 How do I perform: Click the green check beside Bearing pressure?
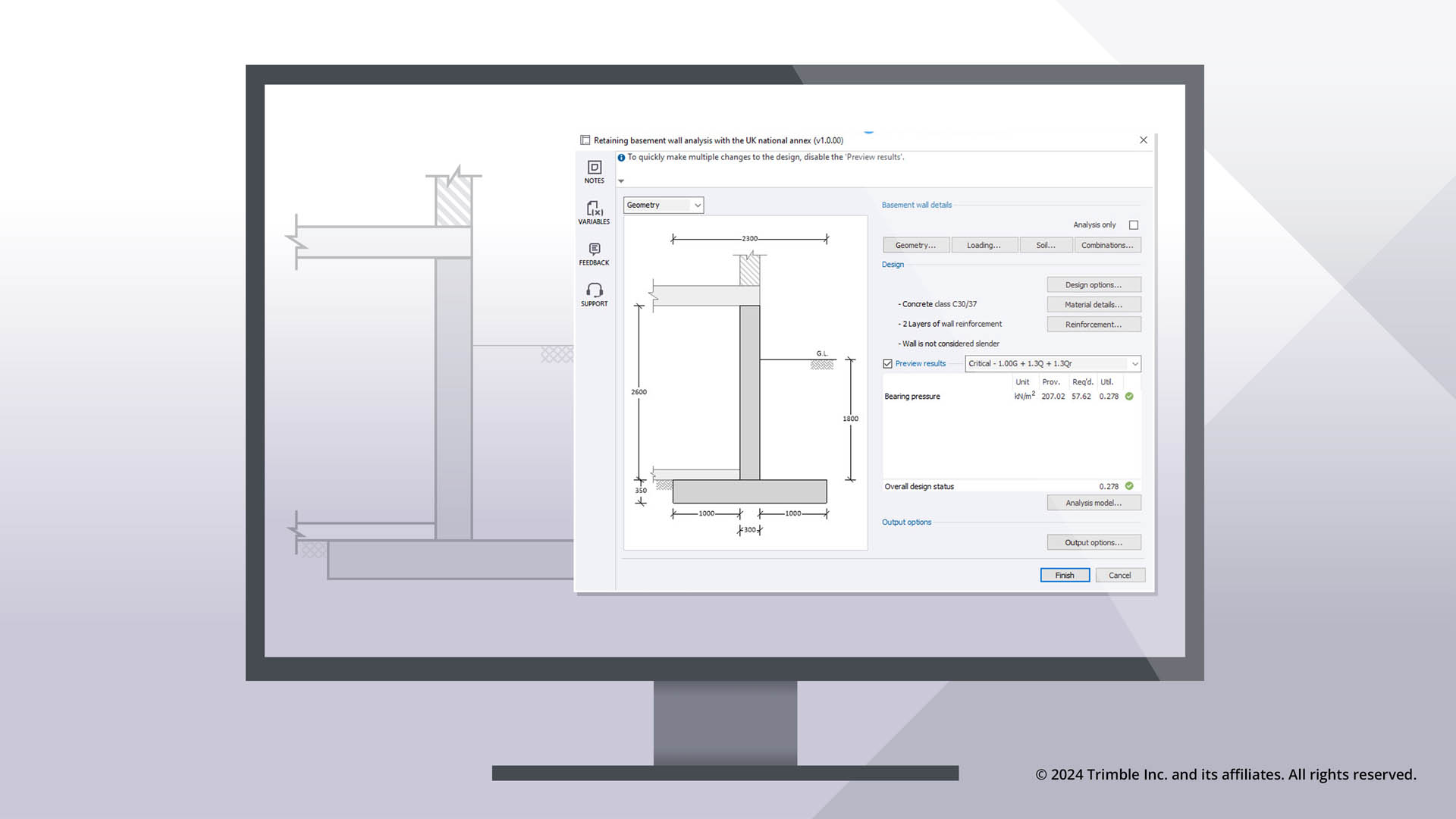[1128, 396]
